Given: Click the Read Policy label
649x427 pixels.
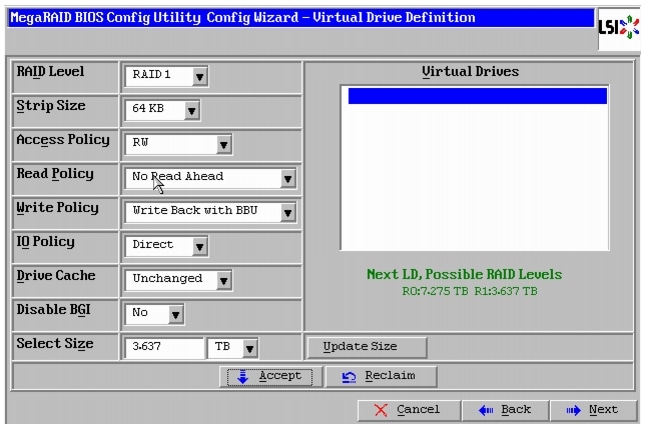Looking at the screenshot, I should coord(55,174).
